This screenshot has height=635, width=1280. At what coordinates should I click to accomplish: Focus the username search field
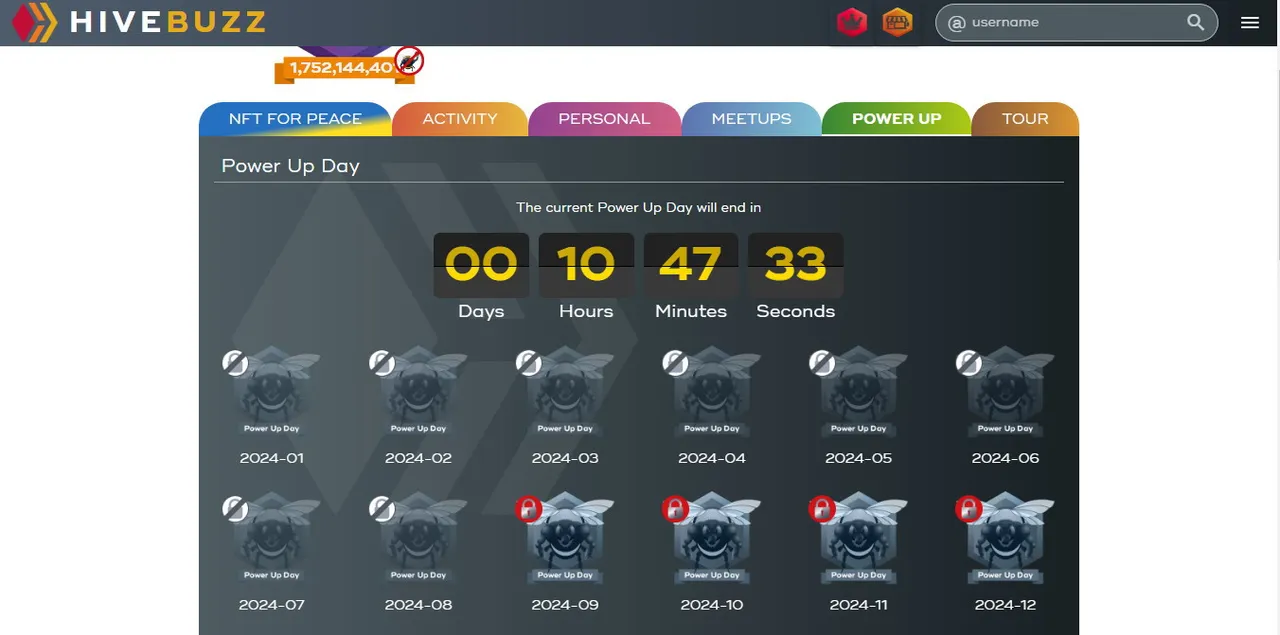coord(1076,22)
